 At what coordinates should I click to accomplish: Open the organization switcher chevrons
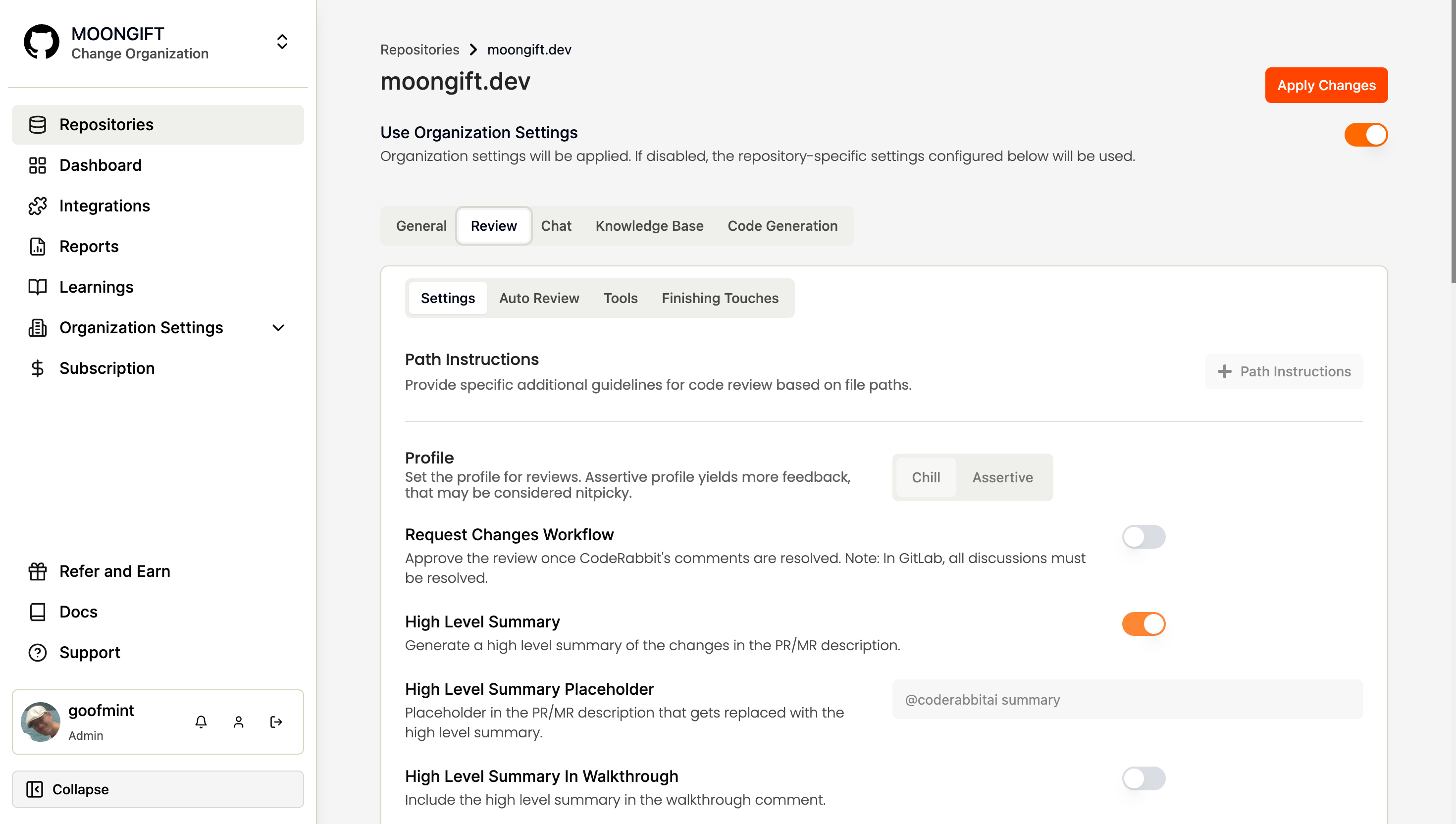coord(282,42)
